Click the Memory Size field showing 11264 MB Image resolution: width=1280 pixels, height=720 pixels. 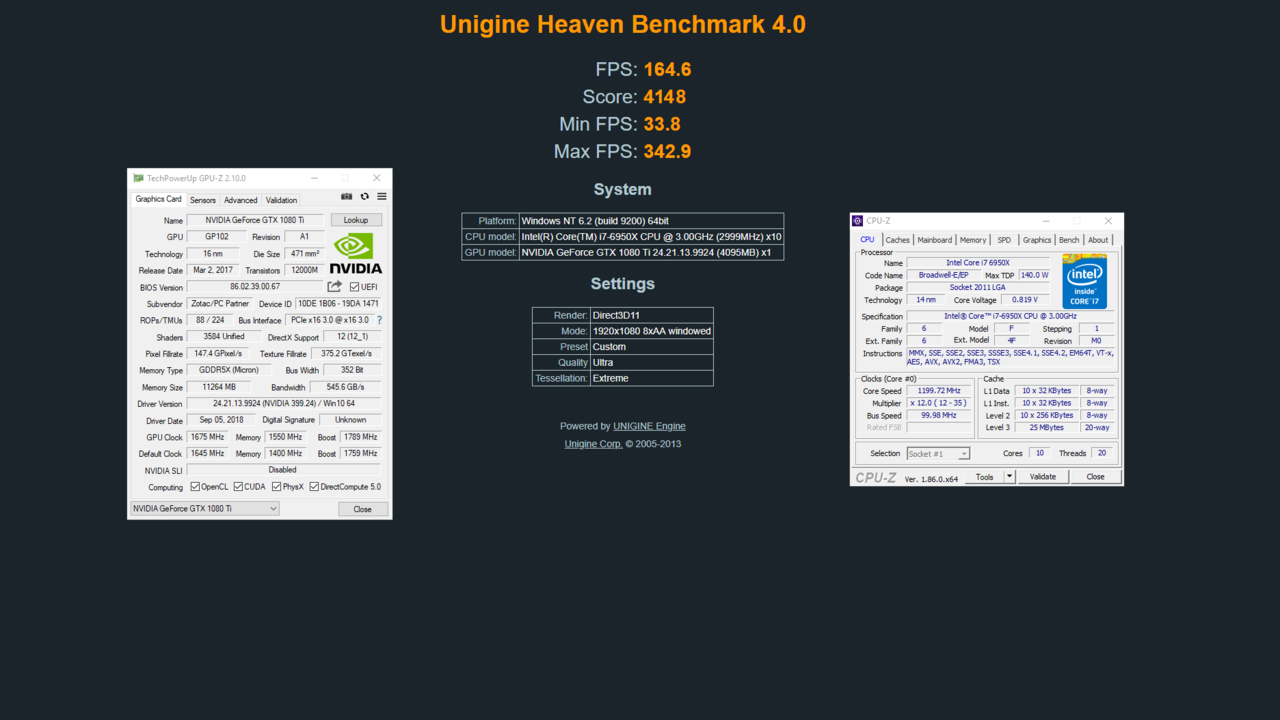[217, 387]
